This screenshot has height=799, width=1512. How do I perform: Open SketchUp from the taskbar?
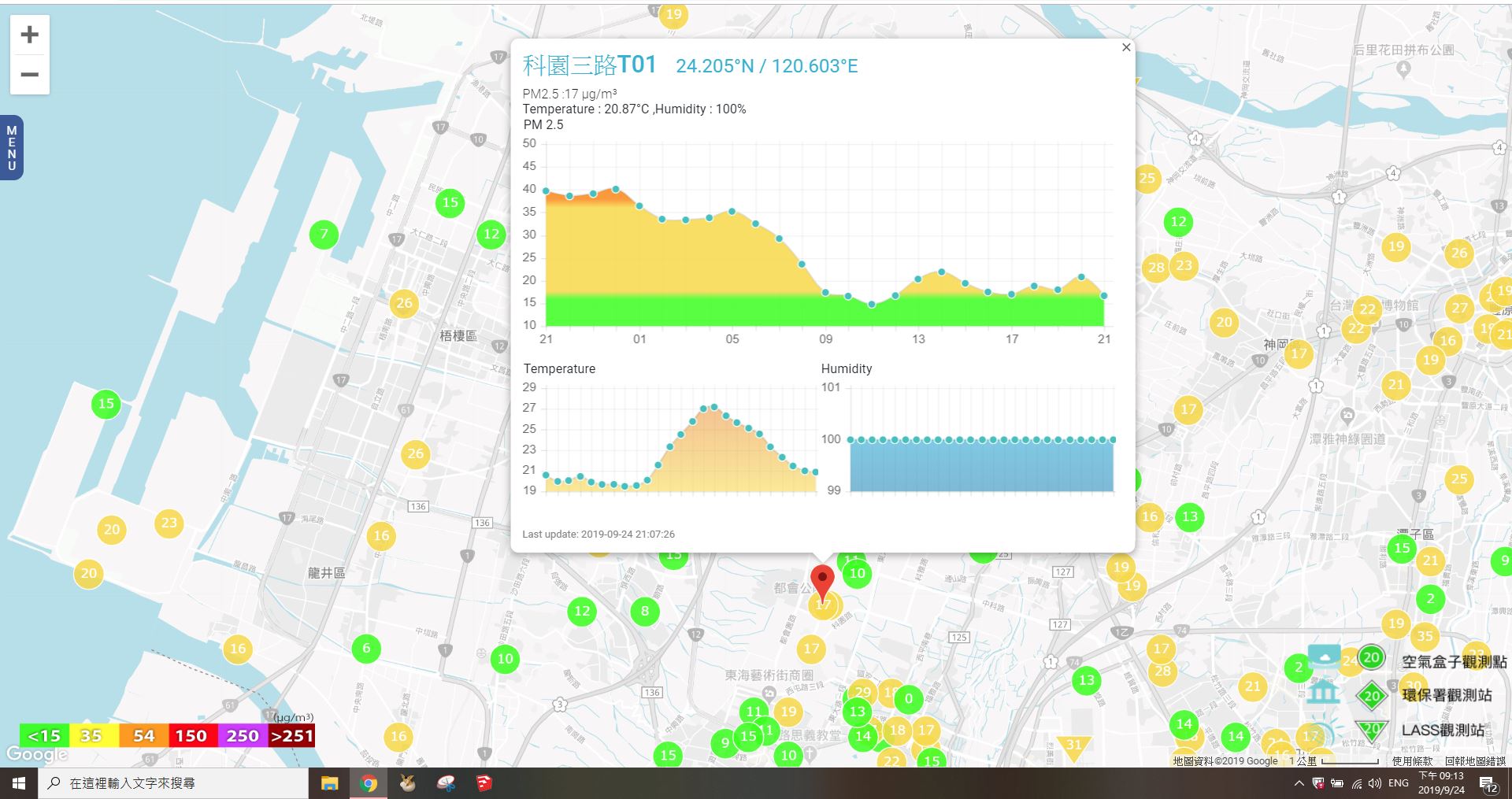(x=484, y=783)
